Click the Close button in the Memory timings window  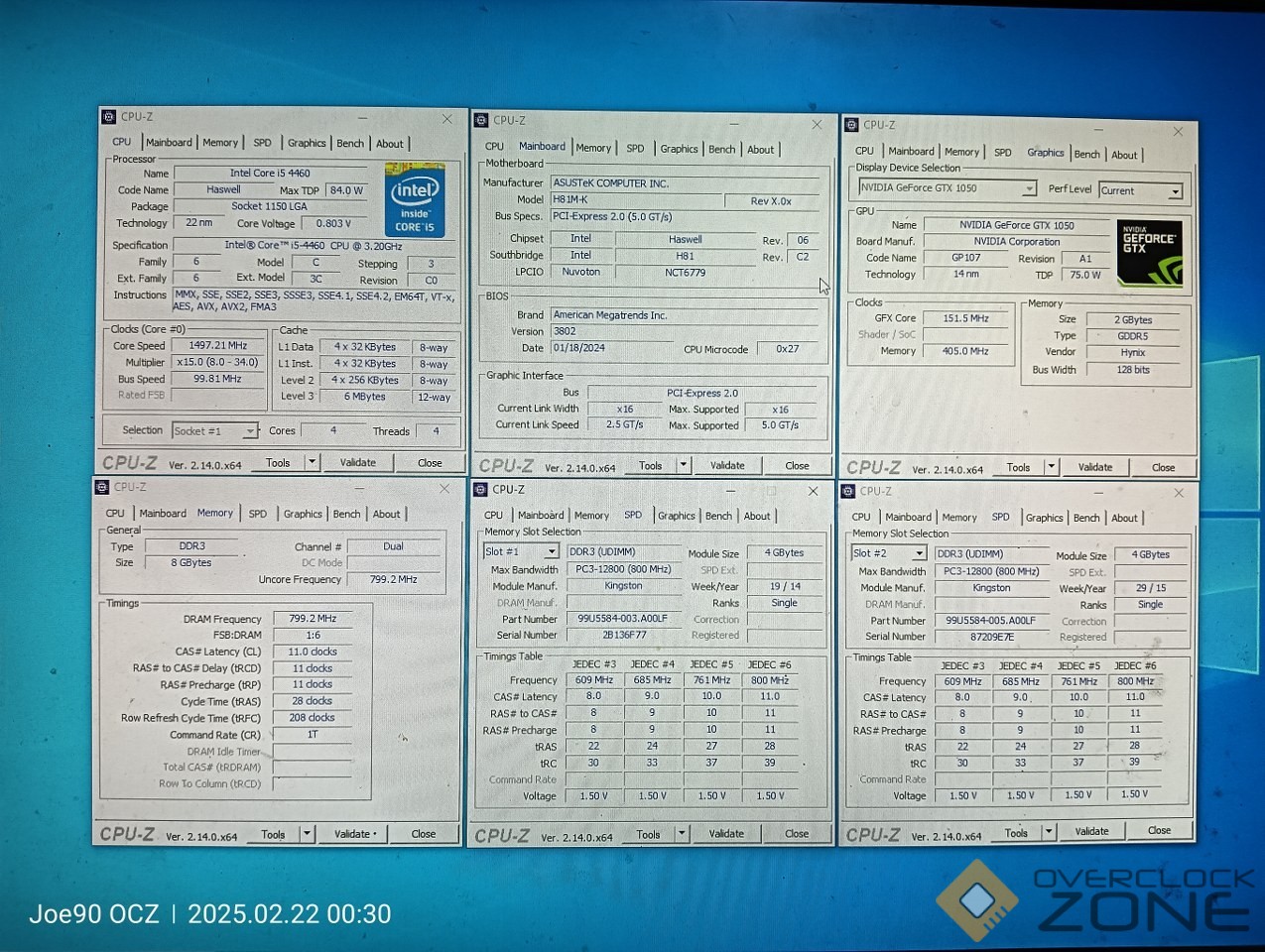coord(424,834)
